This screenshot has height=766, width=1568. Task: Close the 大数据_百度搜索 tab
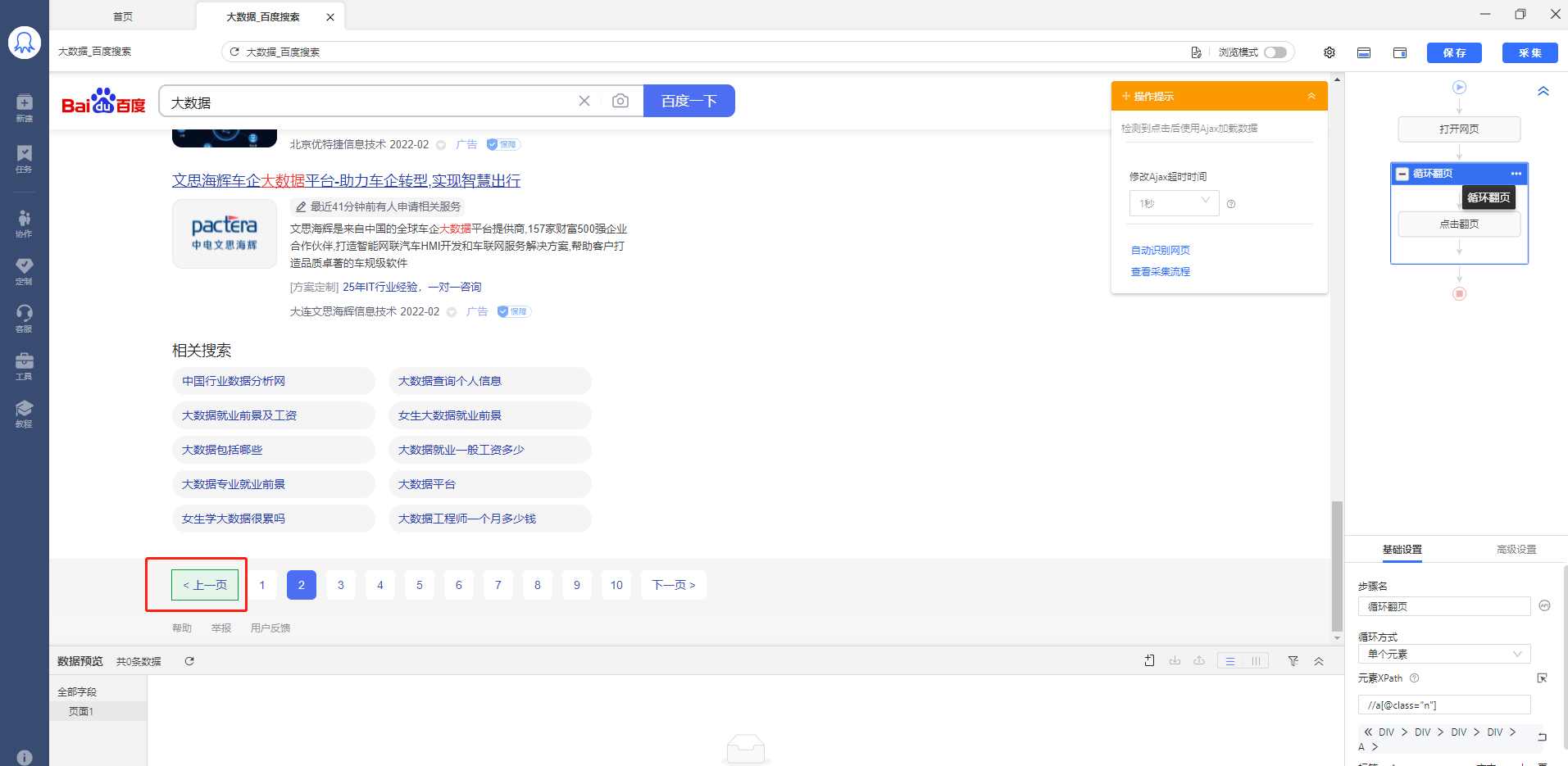pyautogui.click(x=330, y=17)
